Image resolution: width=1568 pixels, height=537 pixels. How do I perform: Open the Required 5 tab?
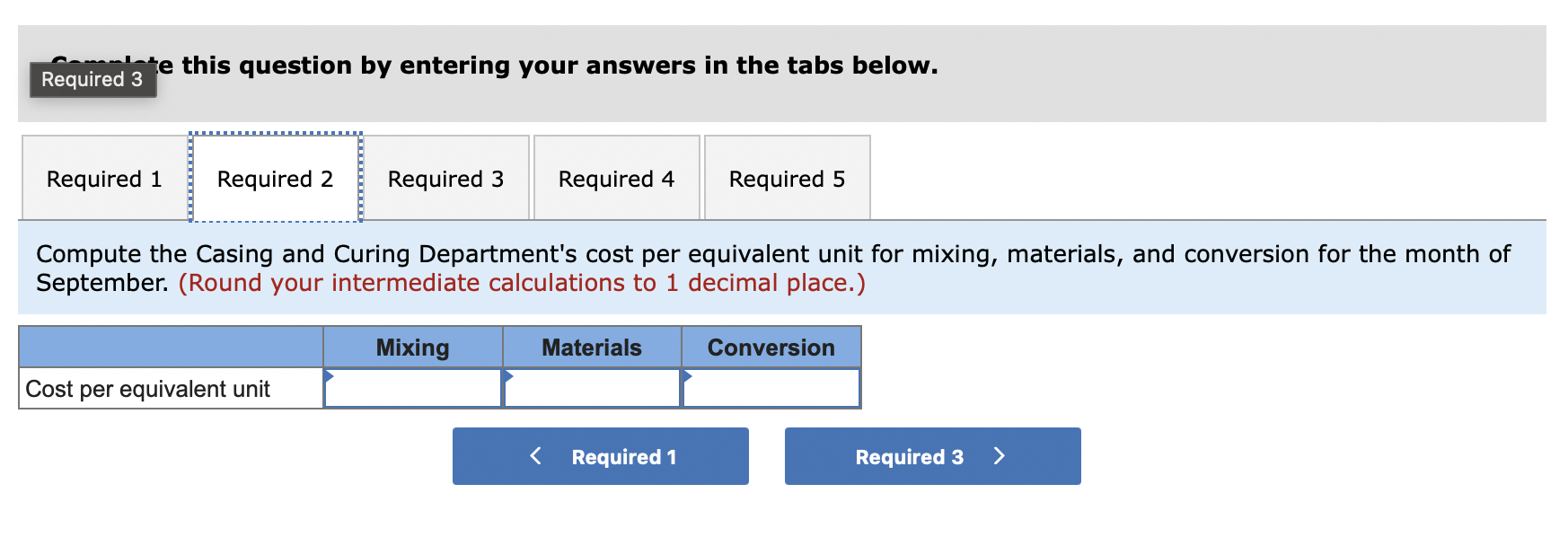tap(786, 178)
